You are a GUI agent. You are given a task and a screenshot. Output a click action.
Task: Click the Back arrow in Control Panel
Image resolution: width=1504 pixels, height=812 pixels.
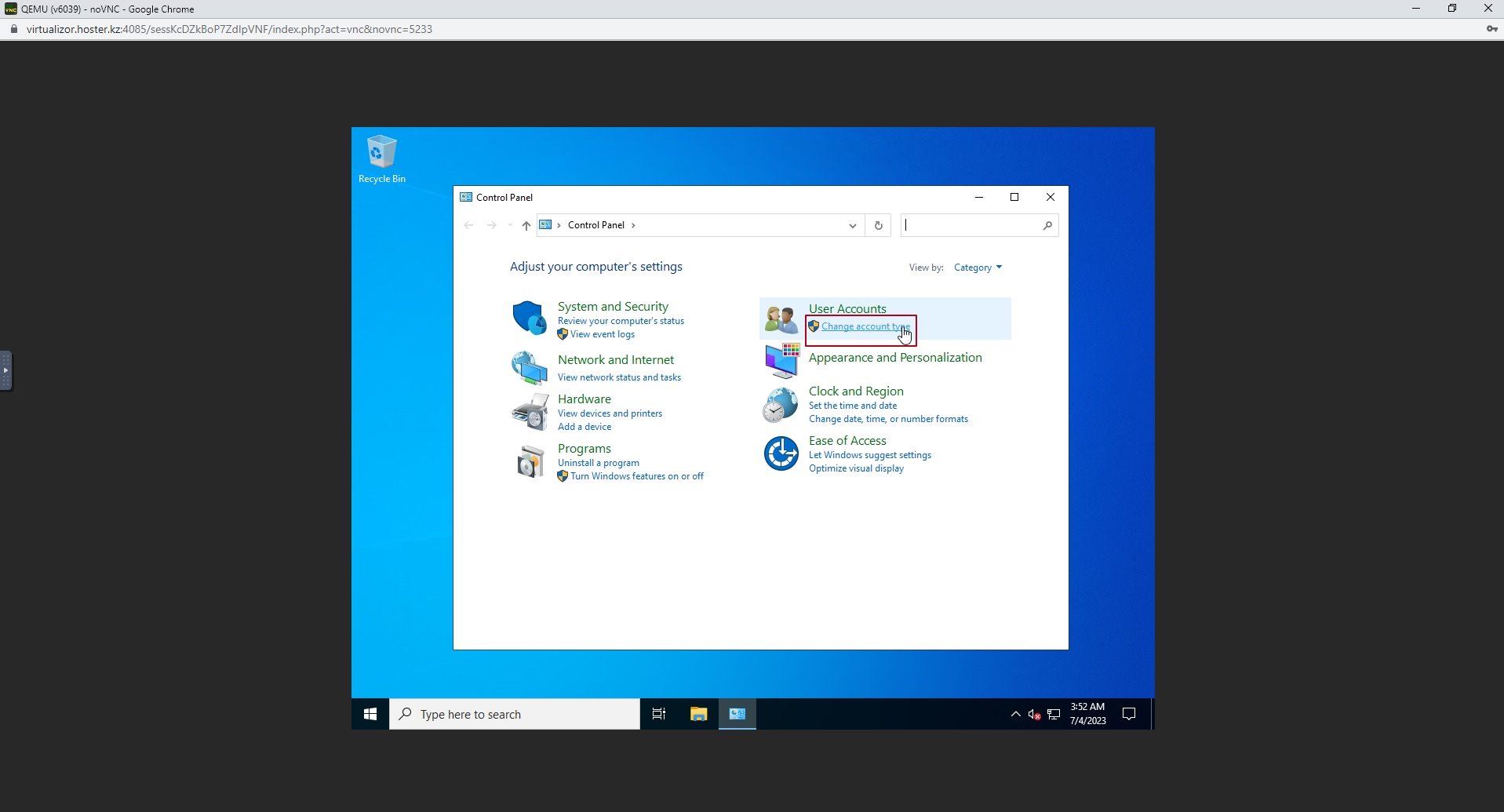coord(468,225)
